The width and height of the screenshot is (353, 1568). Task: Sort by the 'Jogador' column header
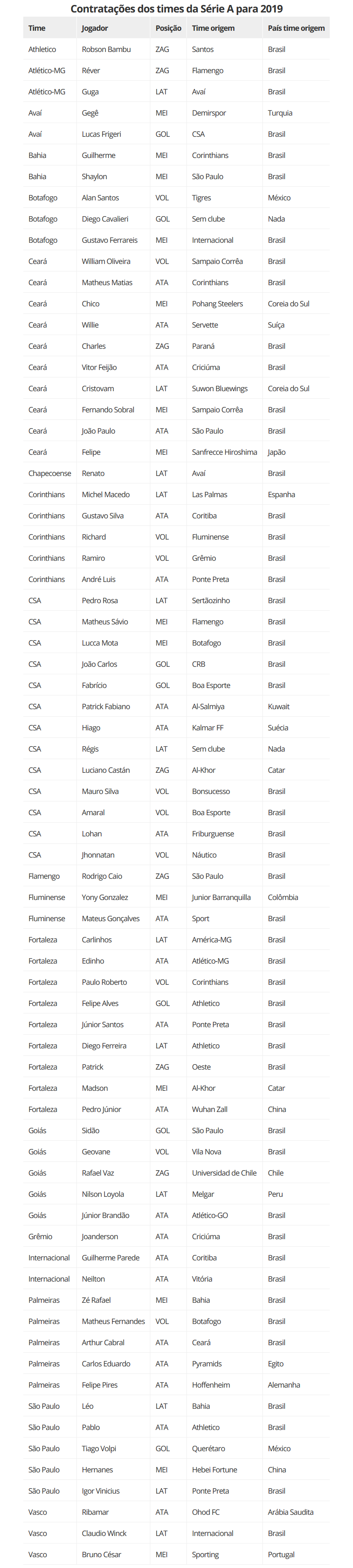pos(95,28)
